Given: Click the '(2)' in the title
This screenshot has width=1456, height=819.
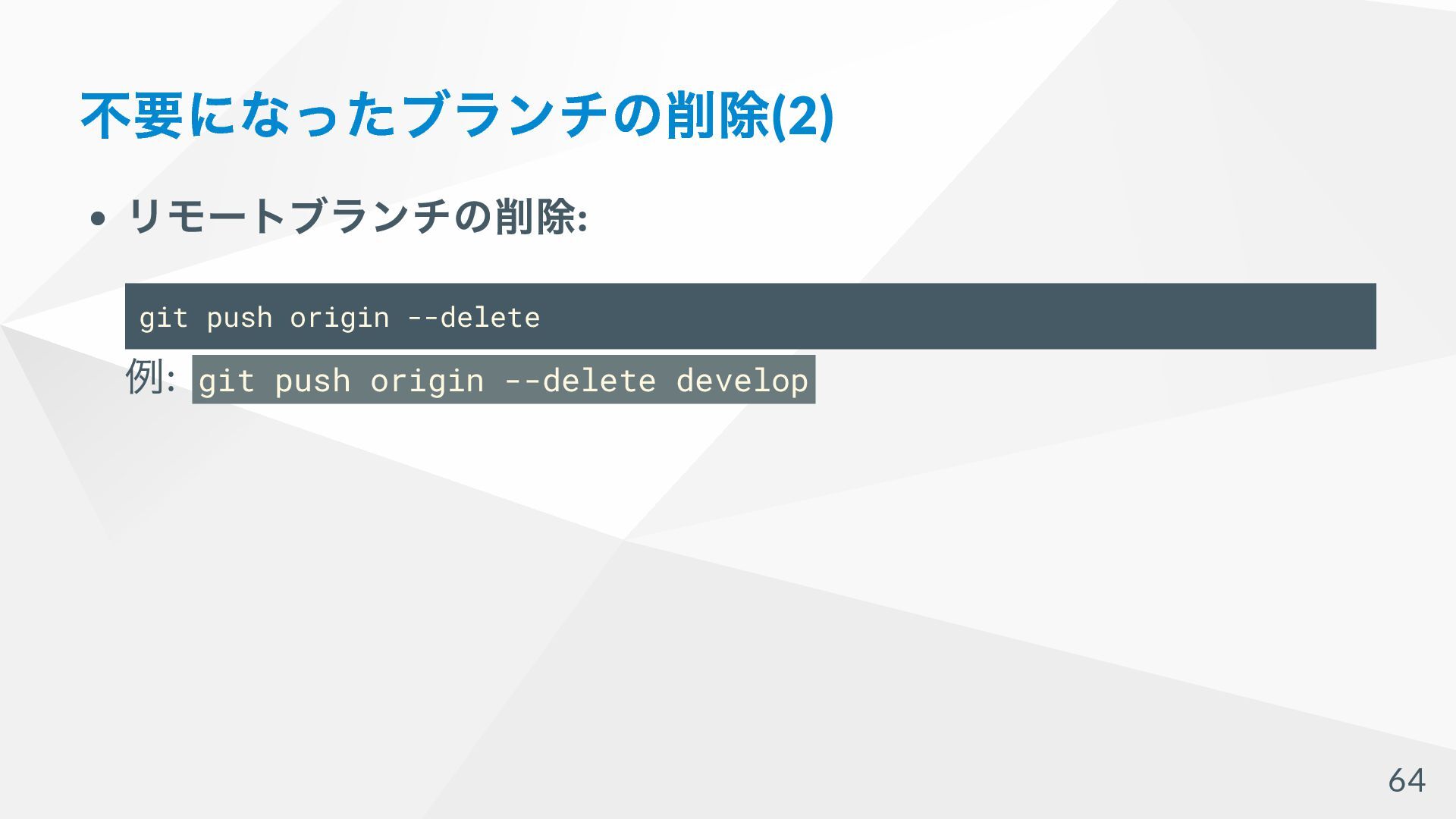Looking at the screenshot, I should pos(803,116).
